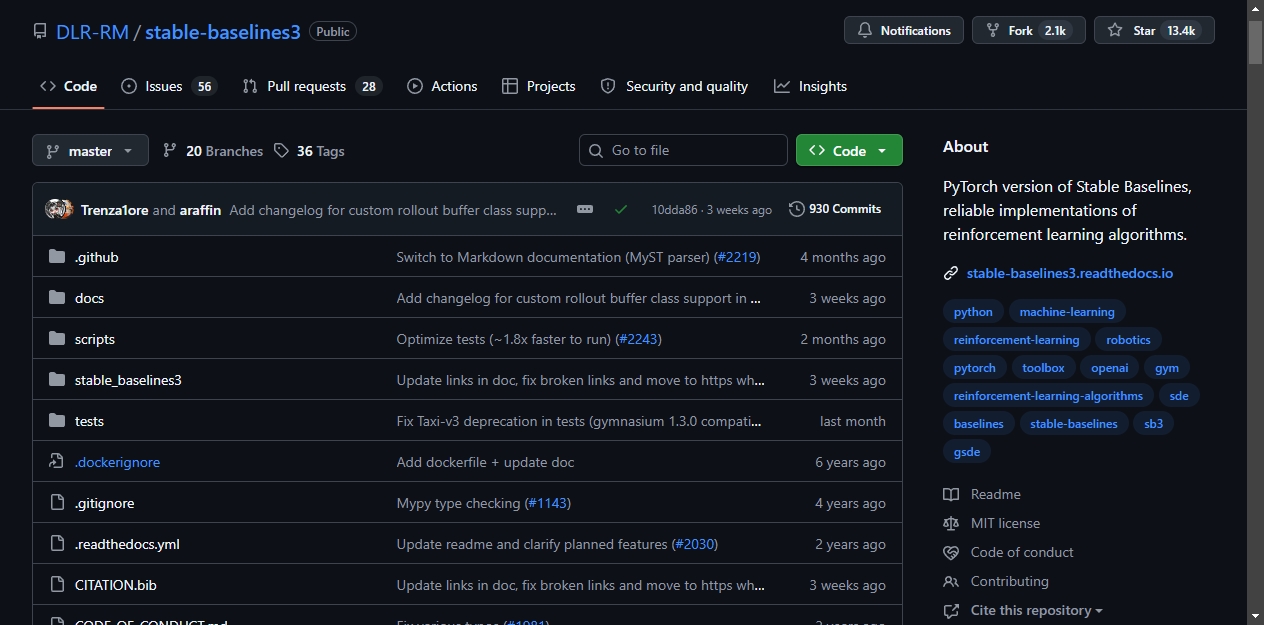The image size is (1264, 625).
Task: Open the 10dda86 commit hash link
Action: [x=674, y=210]
